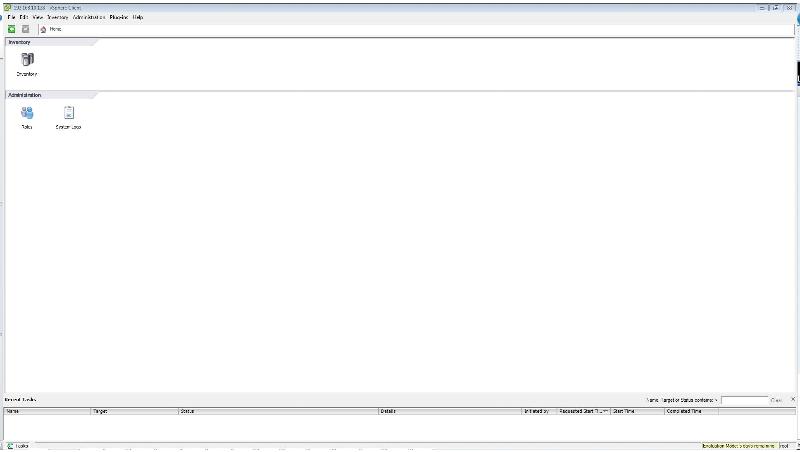
Task: Click the Recent Tasks panel title
Action: click(x=20, y=400)
